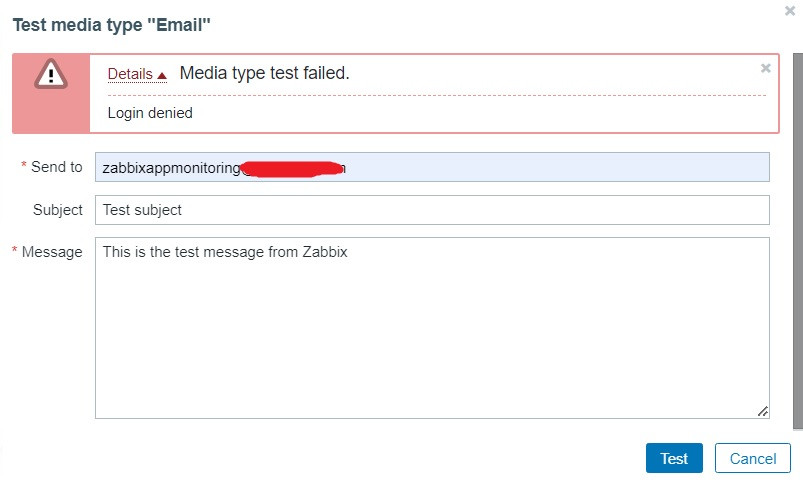Image resolution: width=803 pixels, height=491 pixels.
Task: Click the Login denied error text
Action: [x=150, y=113]
